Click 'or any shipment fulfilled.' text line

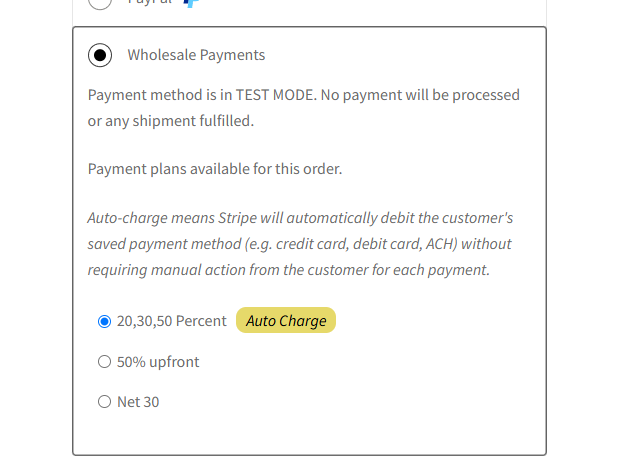tap(171, 121)
